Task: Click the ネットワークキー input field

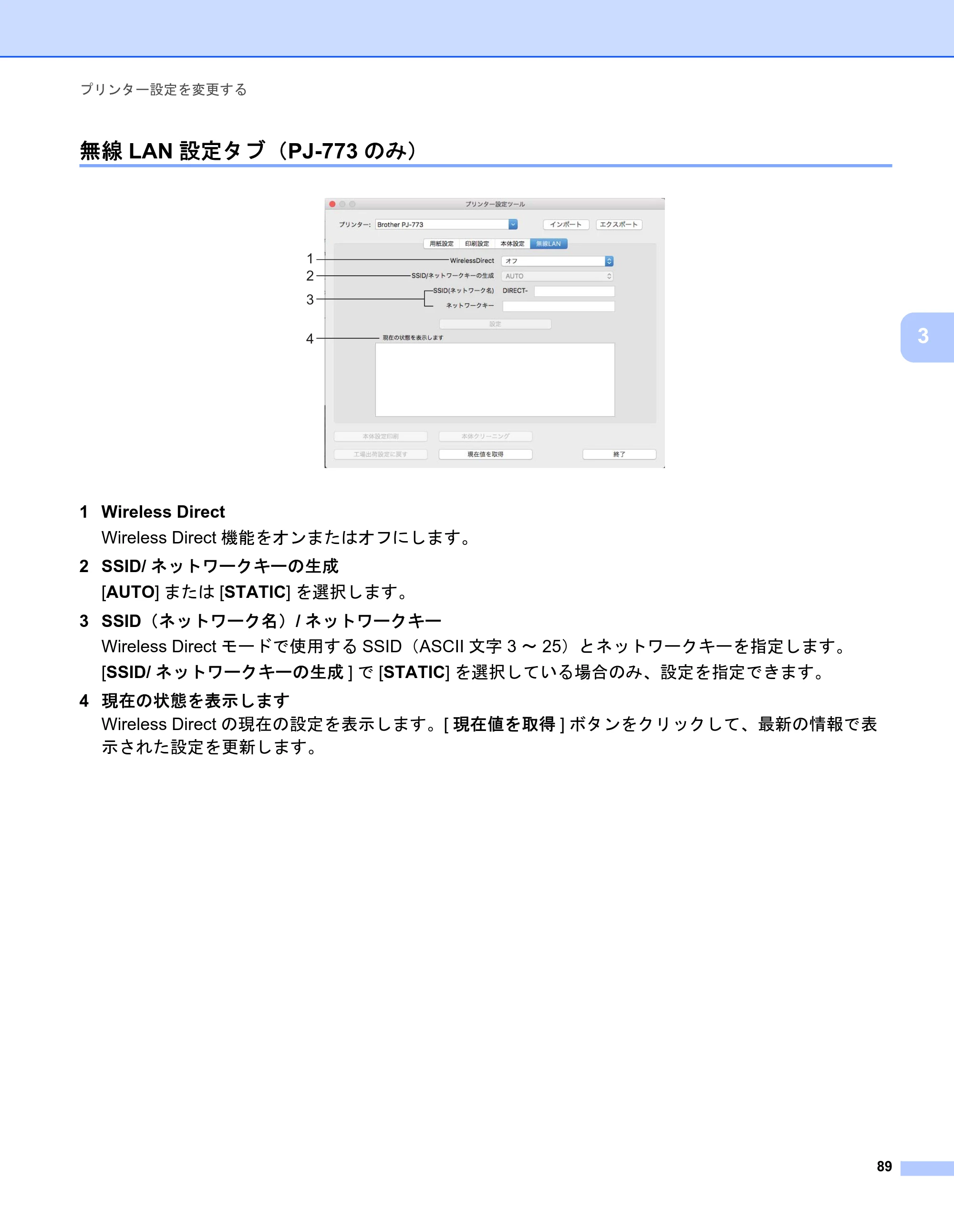Action: (559, 306)
